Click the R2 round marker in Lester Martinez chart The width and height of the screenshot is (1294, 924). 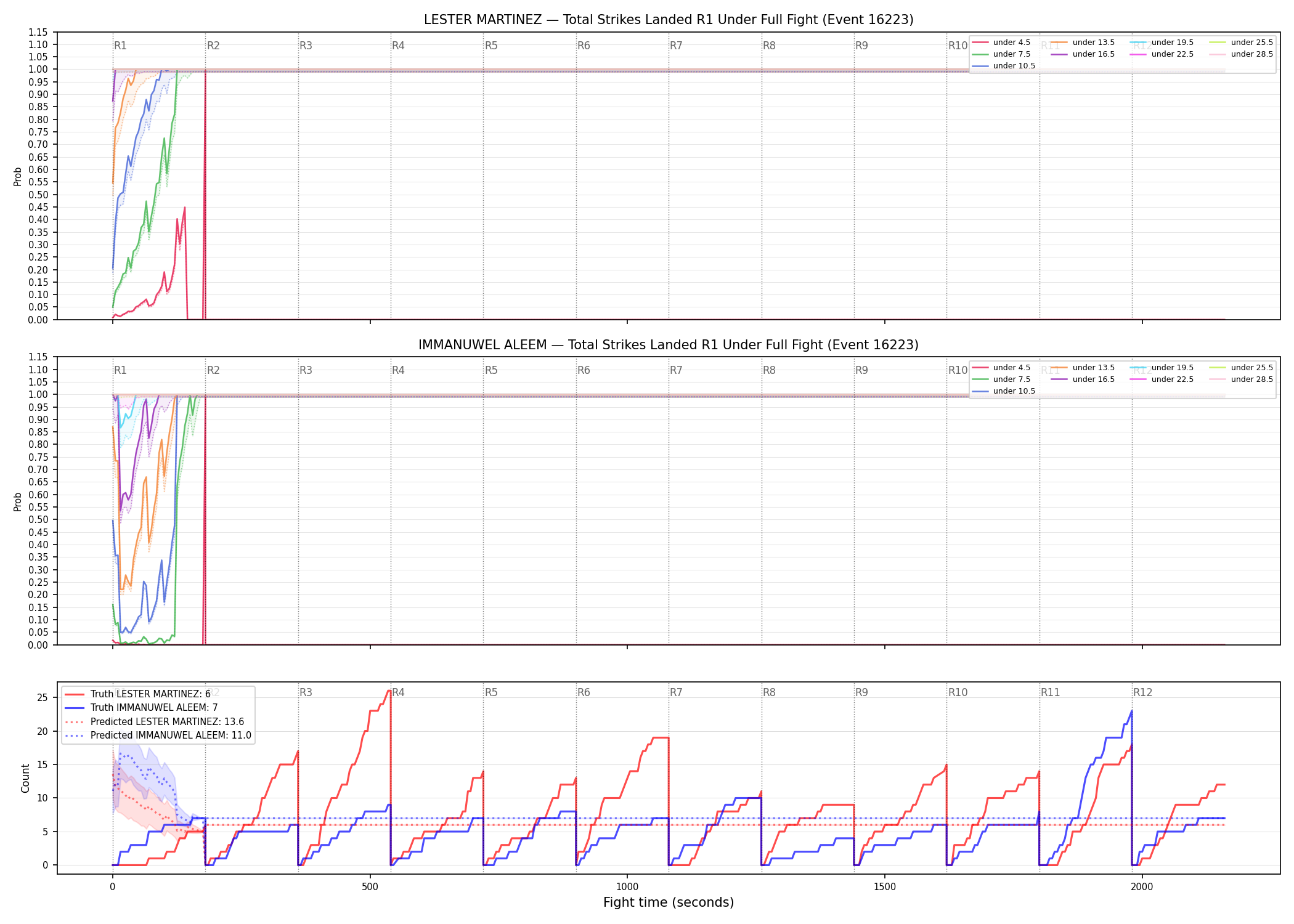coord(213,46)
